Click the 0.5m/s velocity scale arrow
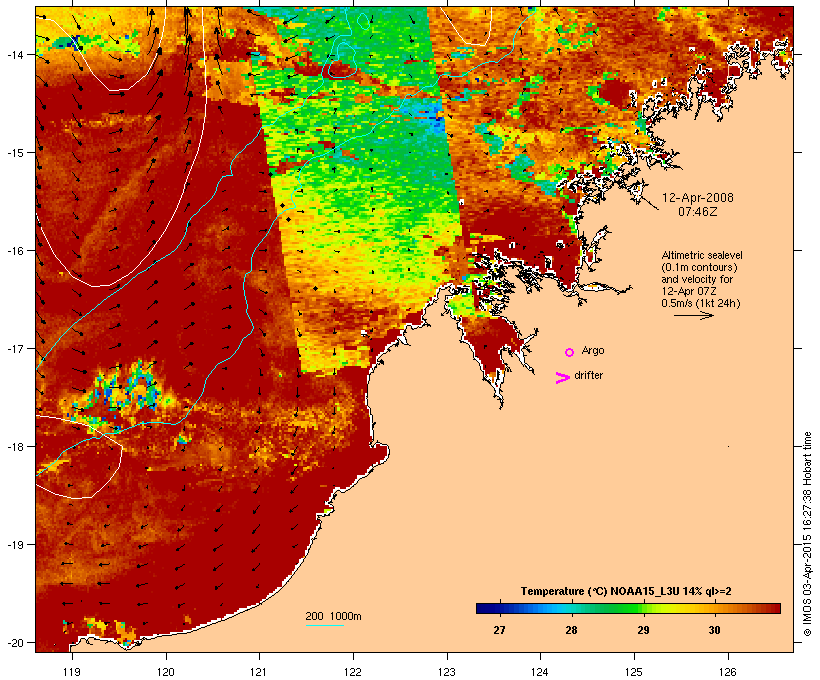 pyautogui.click(x=693, y=315)
